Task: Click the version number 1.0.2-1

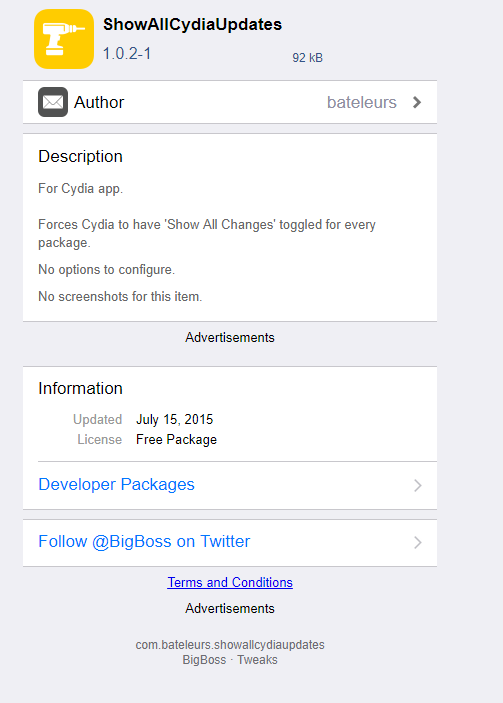Action: coord(127,53)
